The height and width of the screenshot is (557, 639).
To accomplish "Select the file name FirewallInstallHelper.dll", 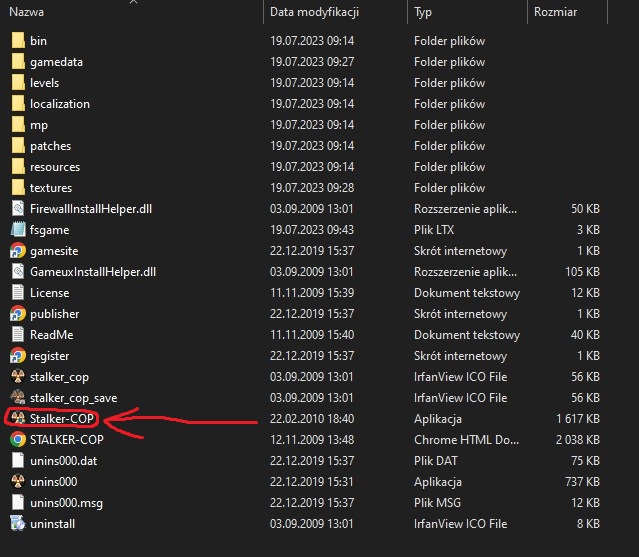I will coord(91,209).
